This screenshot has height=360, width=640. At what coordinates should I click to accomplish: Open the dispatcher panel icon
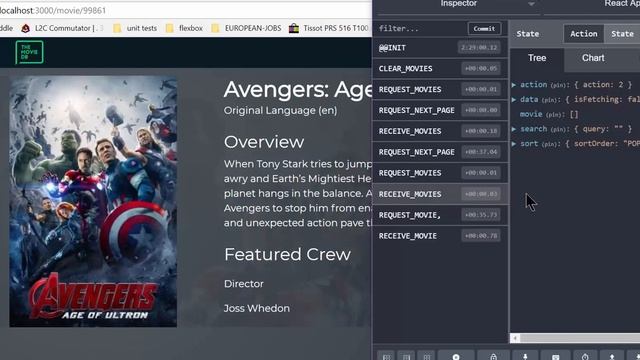click(x=556, y=356)
